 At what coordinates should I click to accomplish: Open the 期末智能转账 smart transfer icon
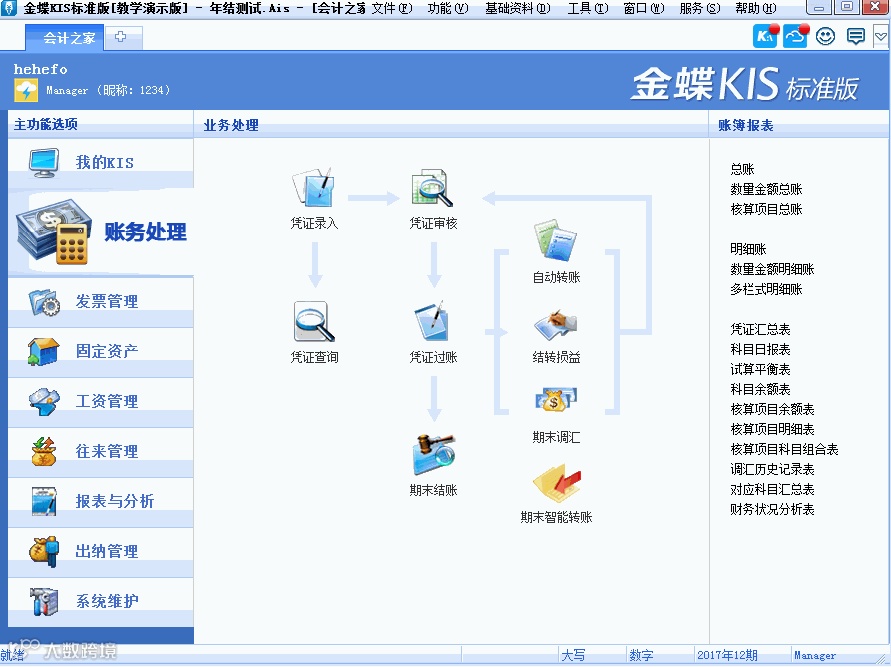(x=556, y=483)
